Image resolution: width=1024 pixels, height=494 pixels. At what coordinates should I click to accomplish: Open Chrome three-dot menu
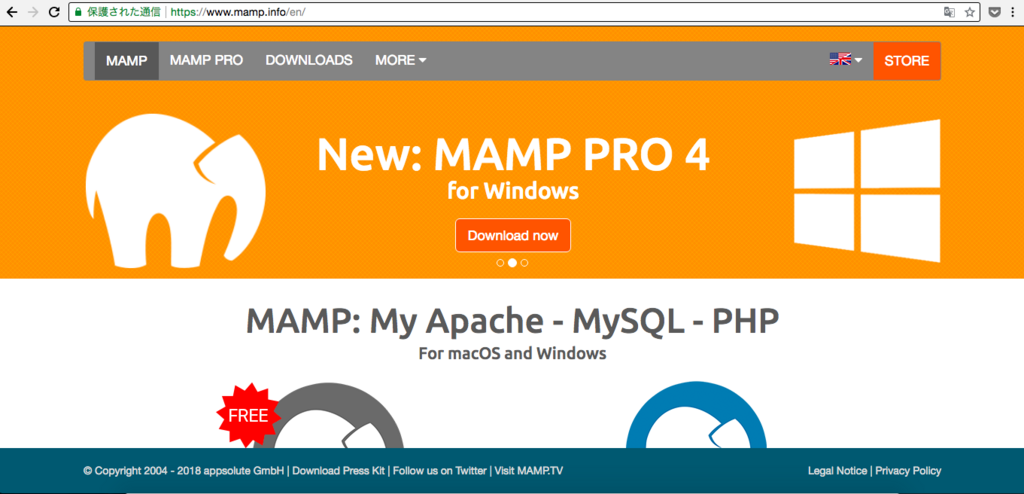(x=1014, y=12)
